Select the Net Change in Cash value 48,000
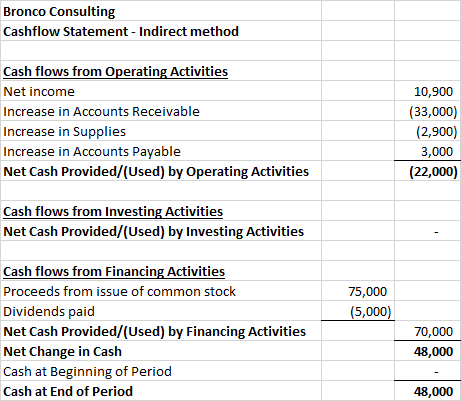The image size is (461, 401). (434, 352)
